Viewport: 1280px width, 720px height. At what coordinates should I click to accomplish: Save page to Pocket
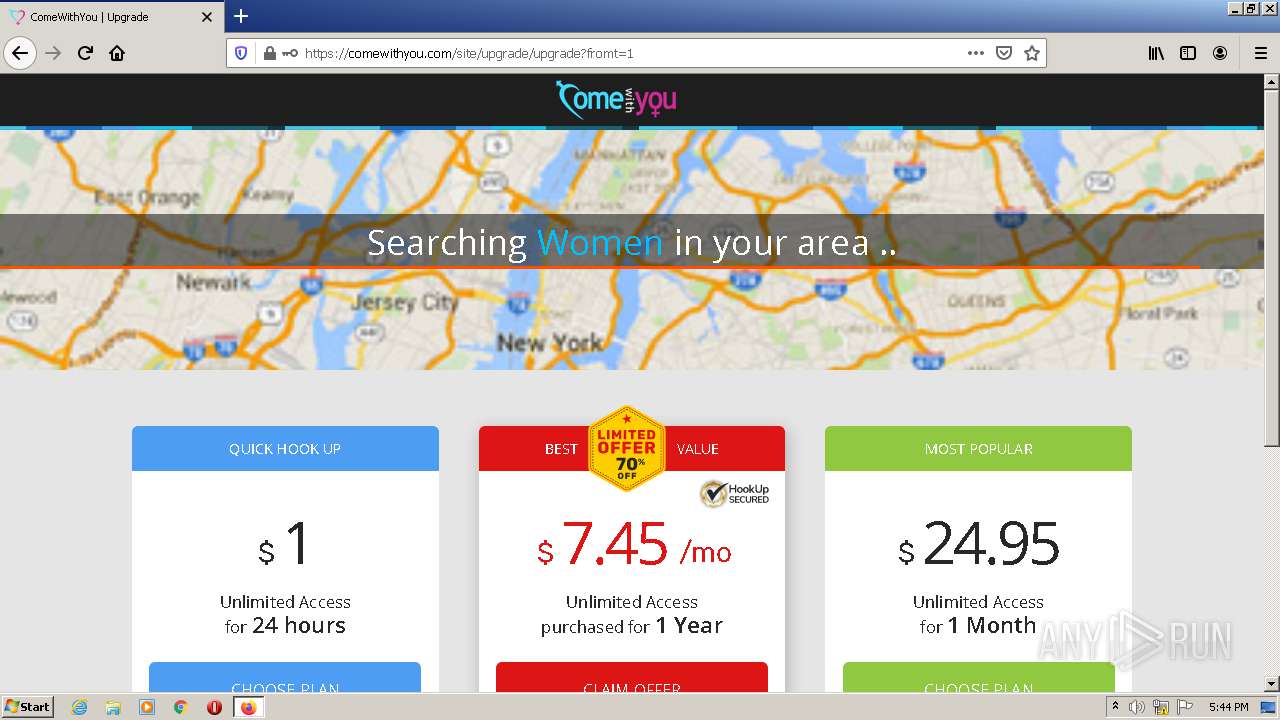[x=1004, y=53]
